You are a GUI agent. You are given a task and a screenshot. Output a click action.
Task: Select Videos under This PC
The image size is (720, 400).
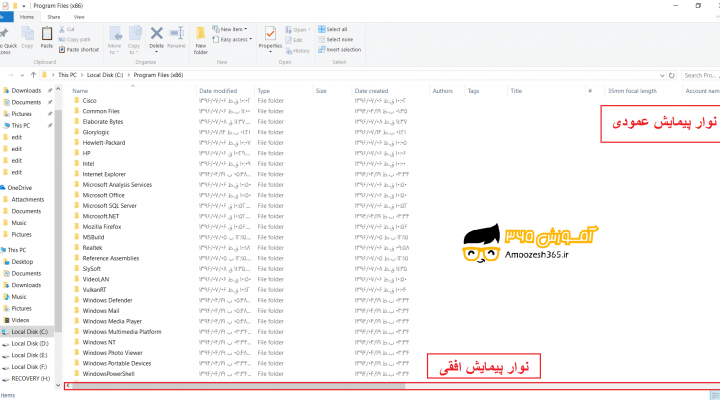coord(20,320)
